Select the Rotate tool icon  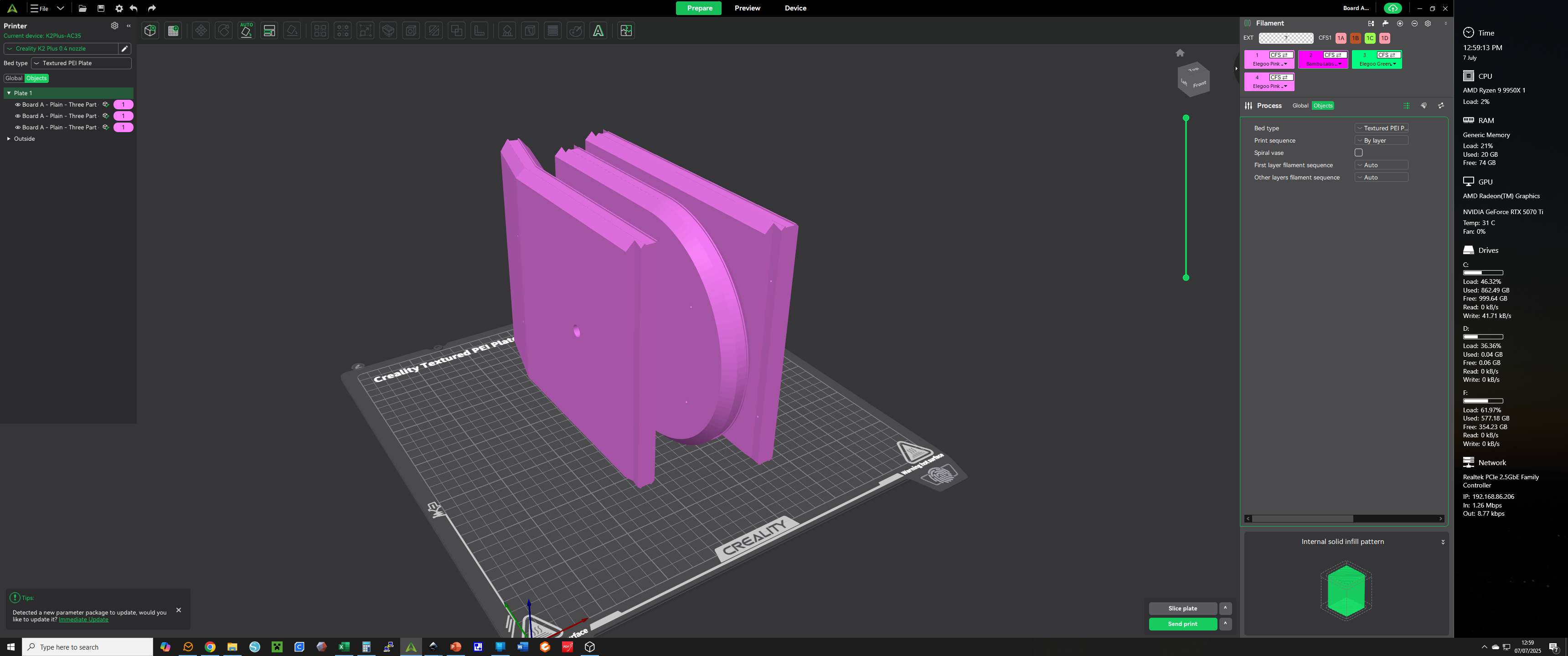tap(223, 31)
